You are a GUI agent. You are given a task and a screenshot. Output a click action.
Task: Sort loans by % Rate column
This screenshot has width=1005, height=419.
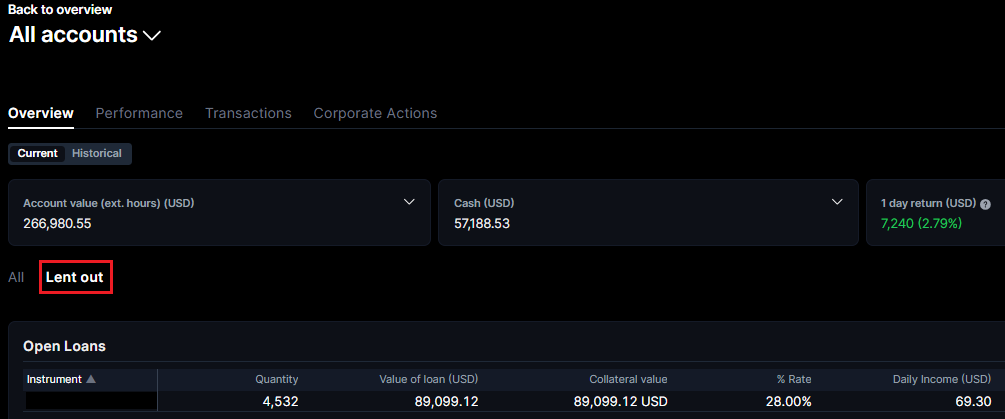(x=793, y=379)
